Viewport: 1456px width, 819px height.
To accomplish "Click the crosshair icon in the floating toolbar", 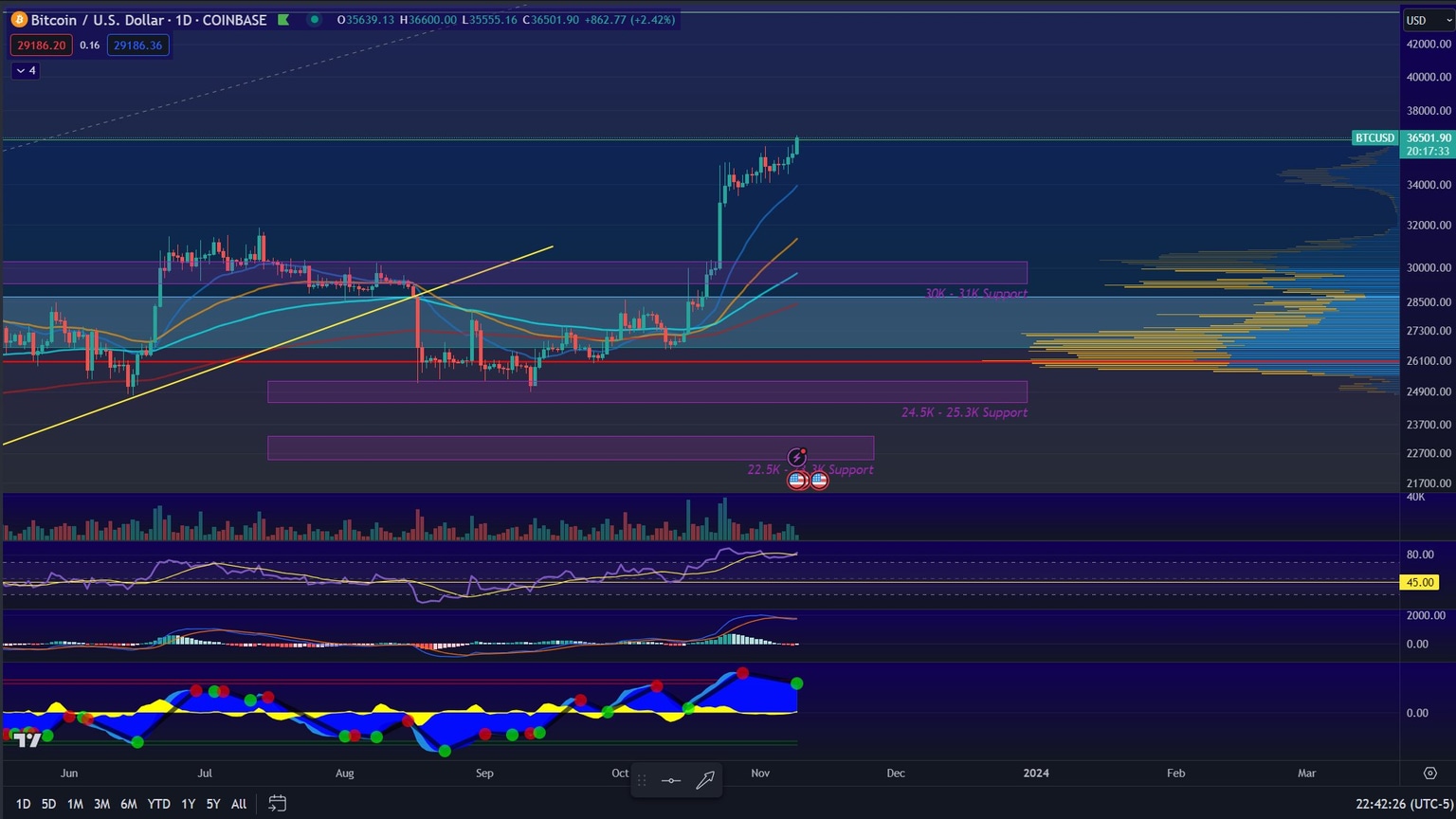I will (x=671, y=781).
